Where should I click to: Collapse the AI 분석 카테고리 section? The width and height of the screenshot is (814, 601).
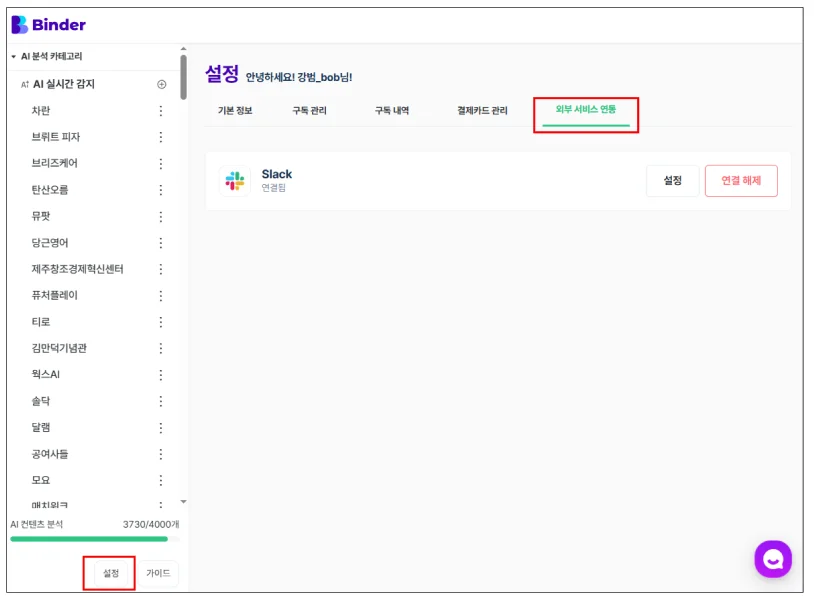[x=13, y=56]
